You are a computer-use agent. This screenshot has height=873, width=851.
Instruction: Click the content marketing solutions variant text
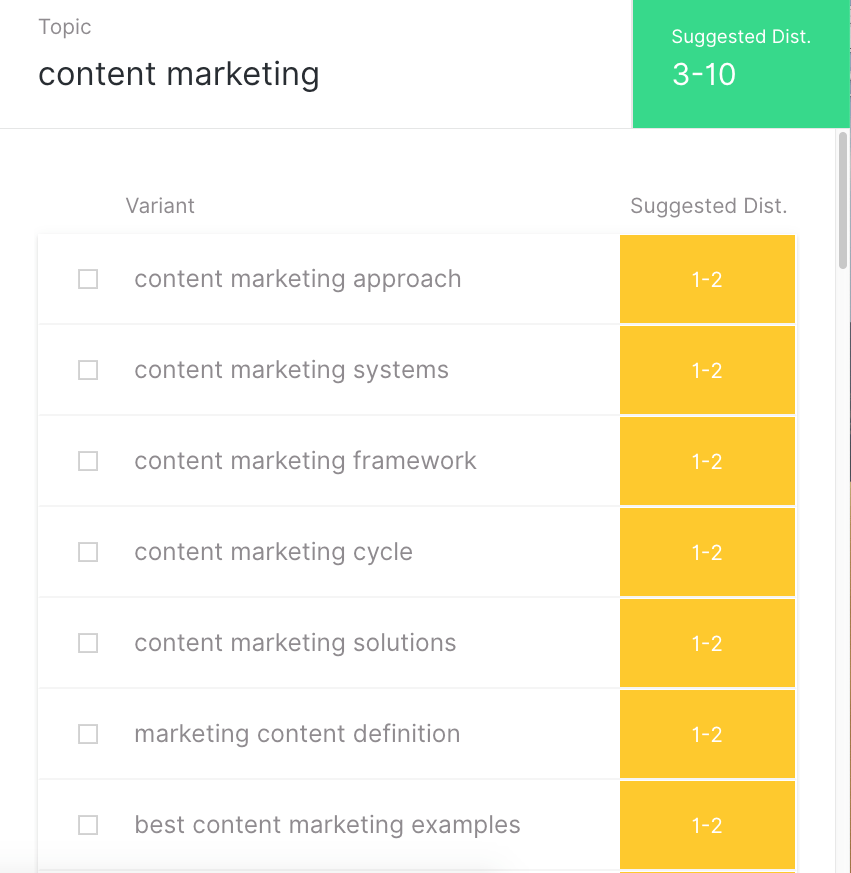(x=295, y=643)
